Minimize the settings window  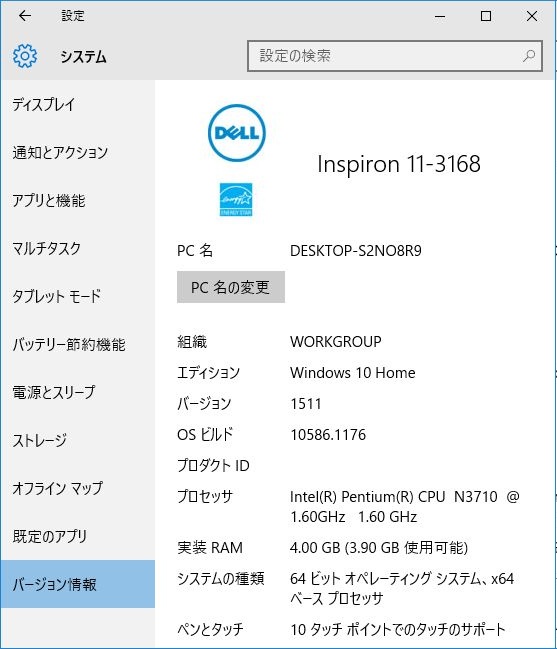(x=440, y=16)
